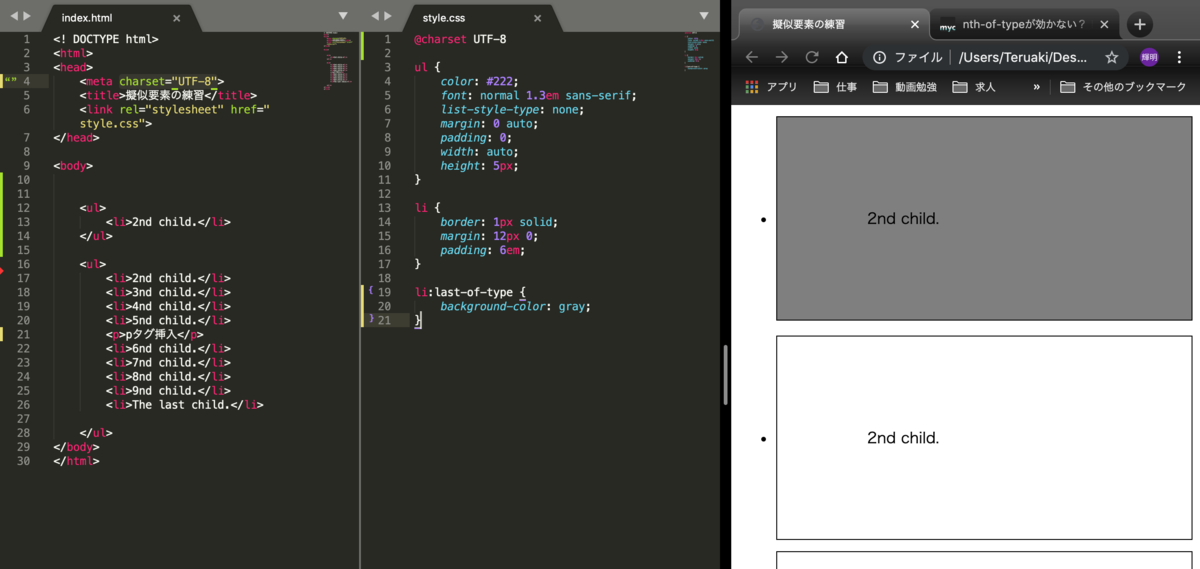Click <li>The last child.</li> line
The width and height of the screenshot is (1200, 569).
pyautogui.click(x=185, y=404)
